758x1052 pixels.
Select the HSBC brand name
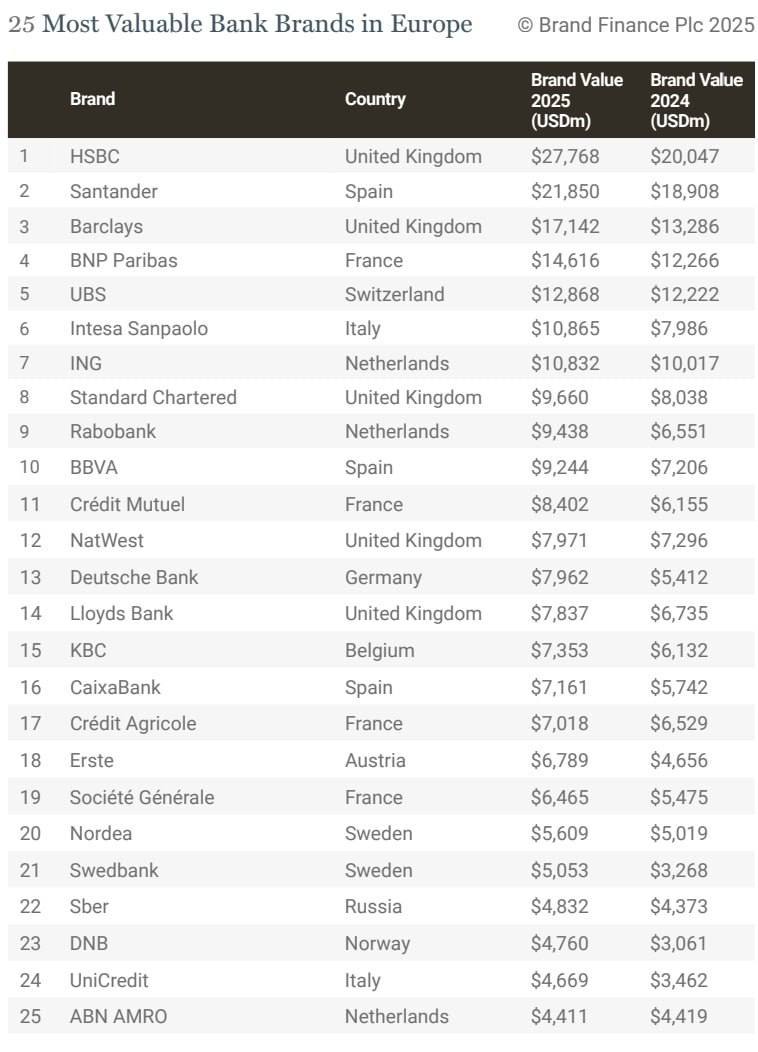coord(95,156)
